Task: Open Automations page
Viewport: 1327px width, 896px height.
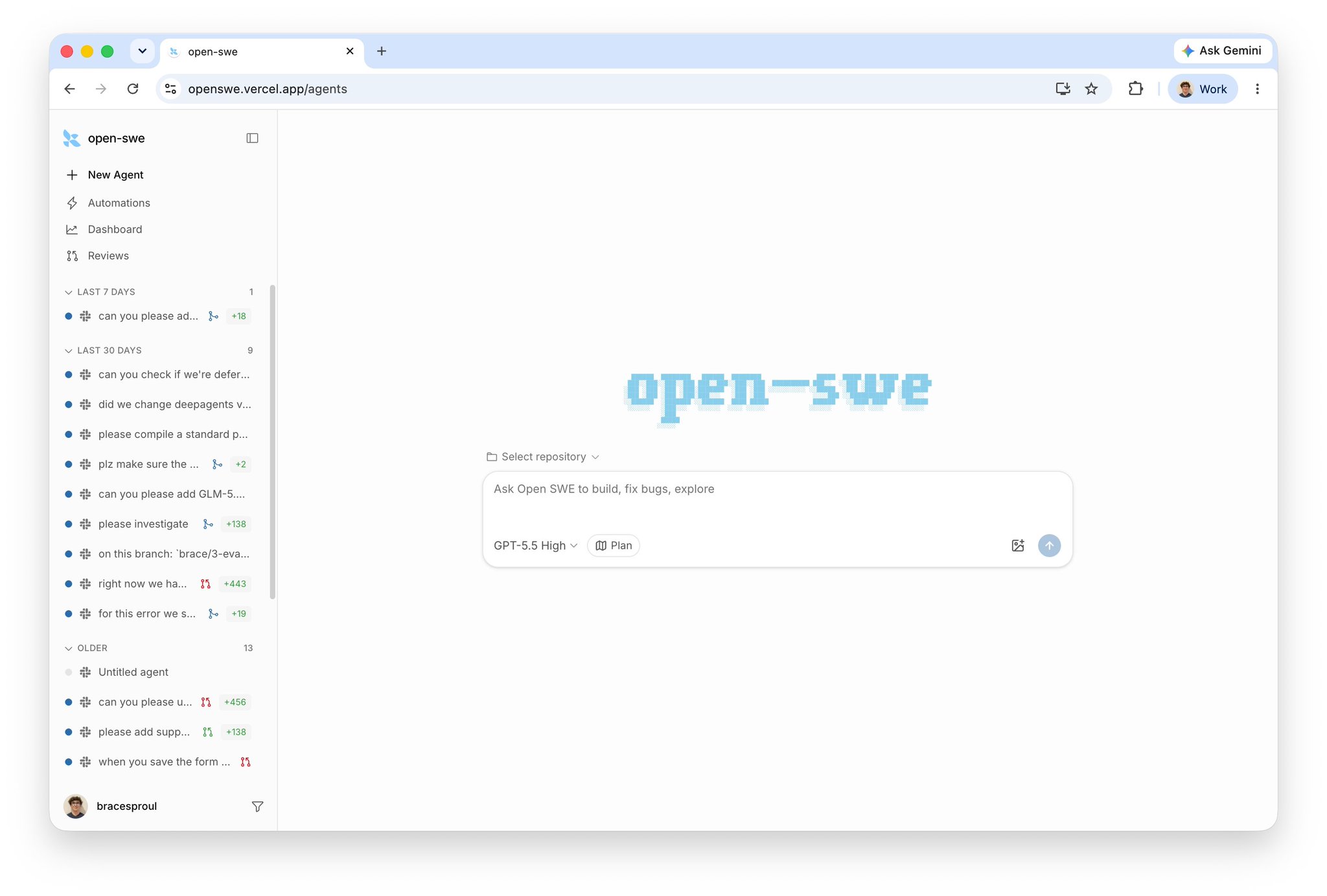Action: (x=108, y=203)
